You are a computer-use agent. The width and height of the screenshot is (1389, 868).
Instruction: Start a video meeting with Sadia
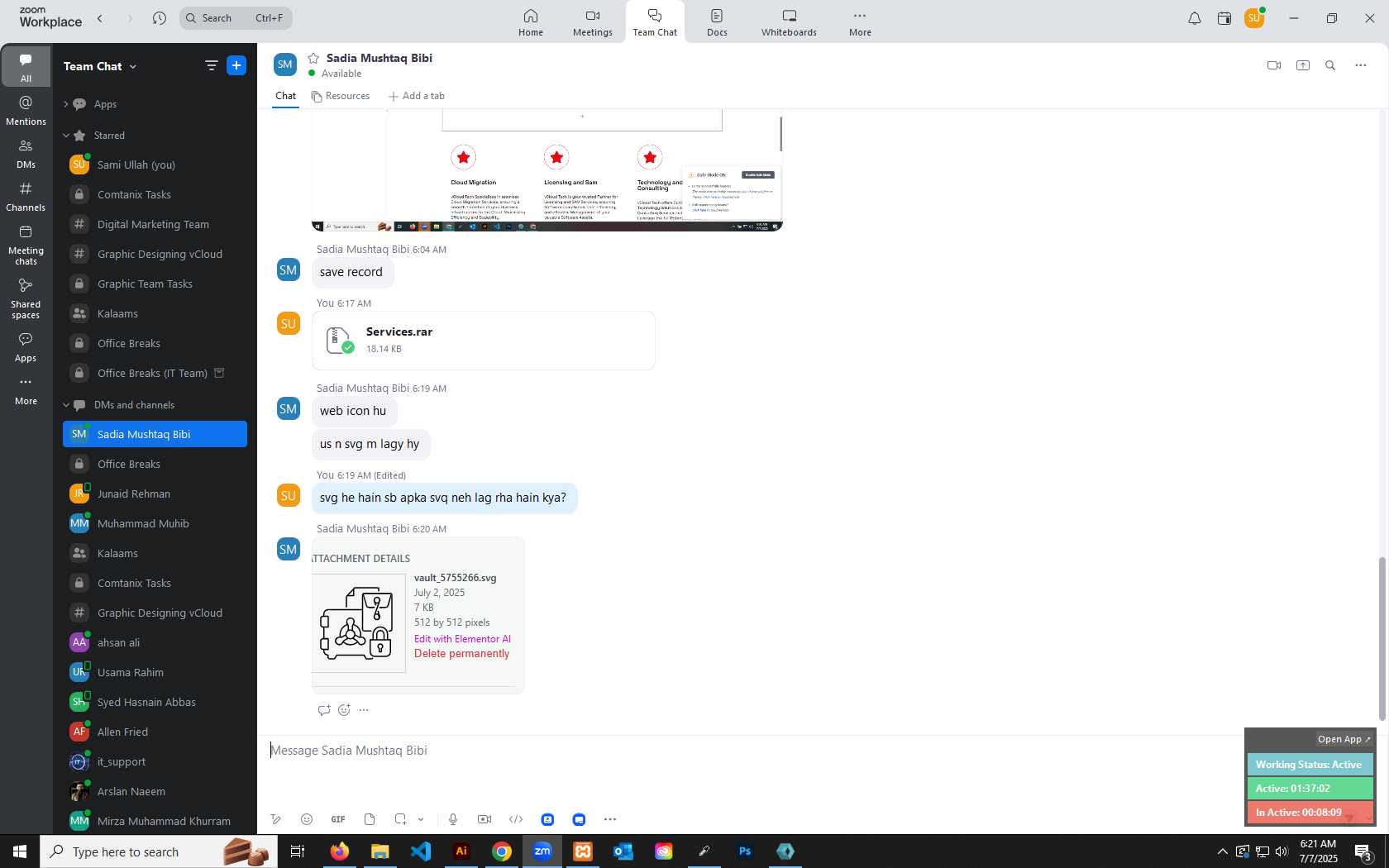pos(1274,65)
